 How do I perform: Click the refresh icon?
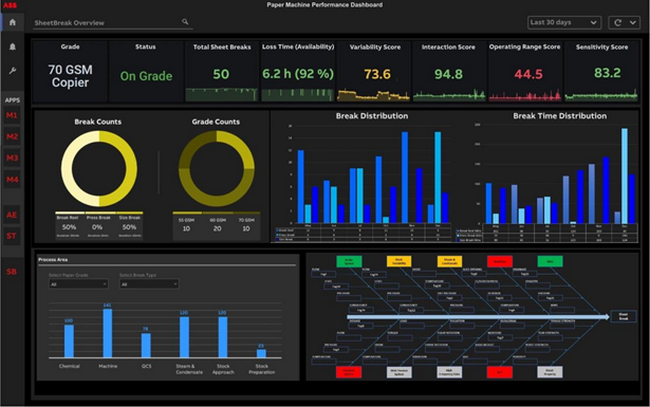[x=618, y=22]
